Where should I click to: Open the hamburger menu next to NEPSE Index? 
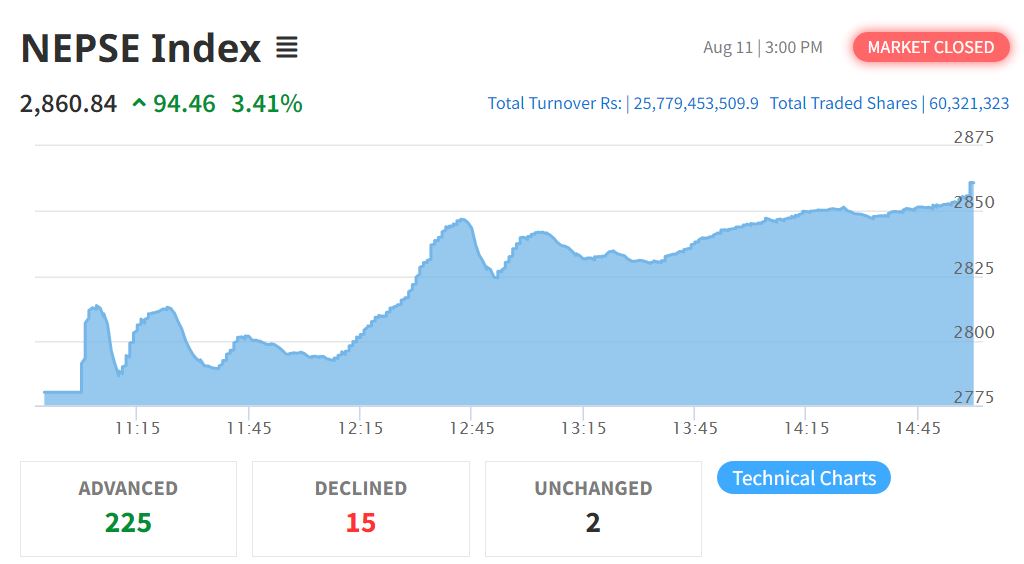point(287,48)
